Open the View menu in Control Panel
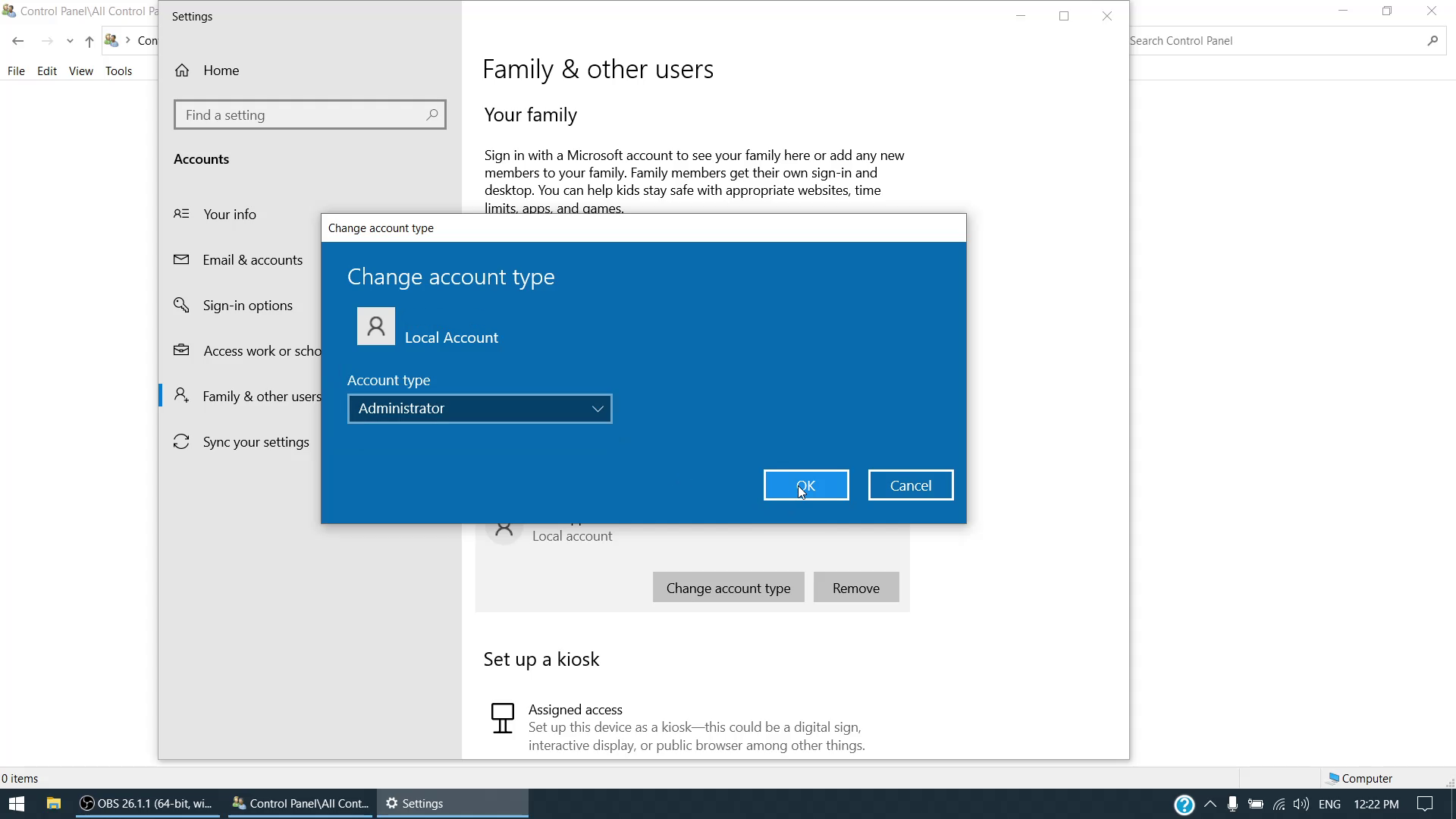 click(x=81, y=71)
